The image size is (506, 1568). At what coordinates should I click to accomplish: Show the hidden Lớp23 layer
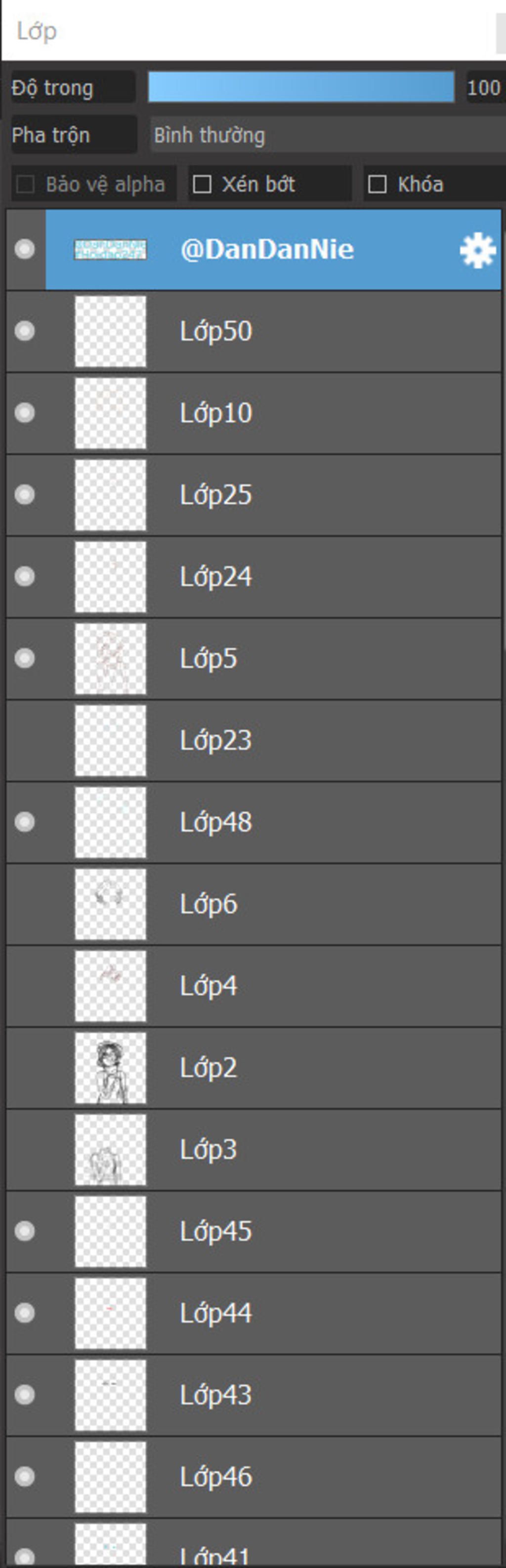tap(25, 740)
